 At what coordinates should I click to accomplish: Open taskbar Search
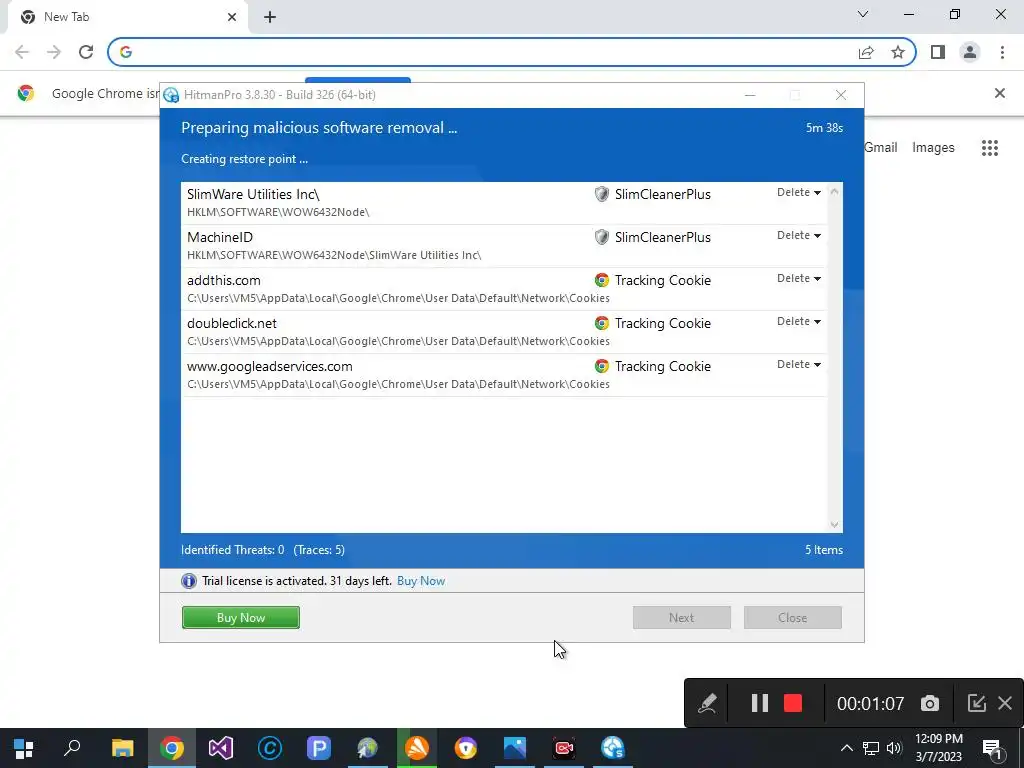[72, 748]
